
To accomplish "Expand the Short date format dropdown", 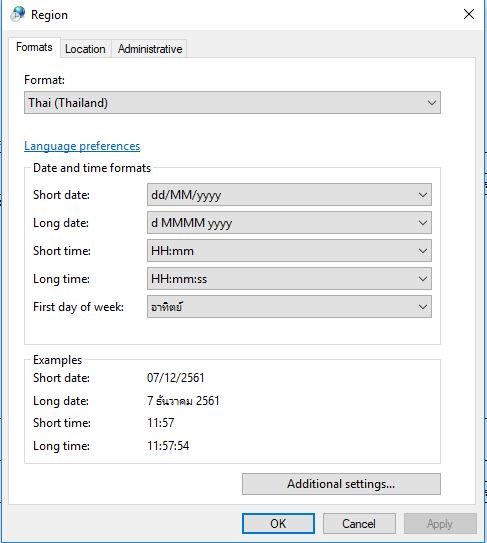I will pyautogui.click(x=289, y=195).
